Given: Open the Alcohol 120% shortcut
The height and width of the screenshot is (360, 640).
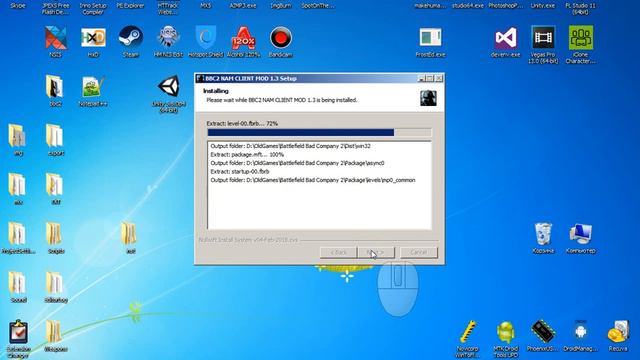Looking at the screenshot, I should tap(243, 39).
